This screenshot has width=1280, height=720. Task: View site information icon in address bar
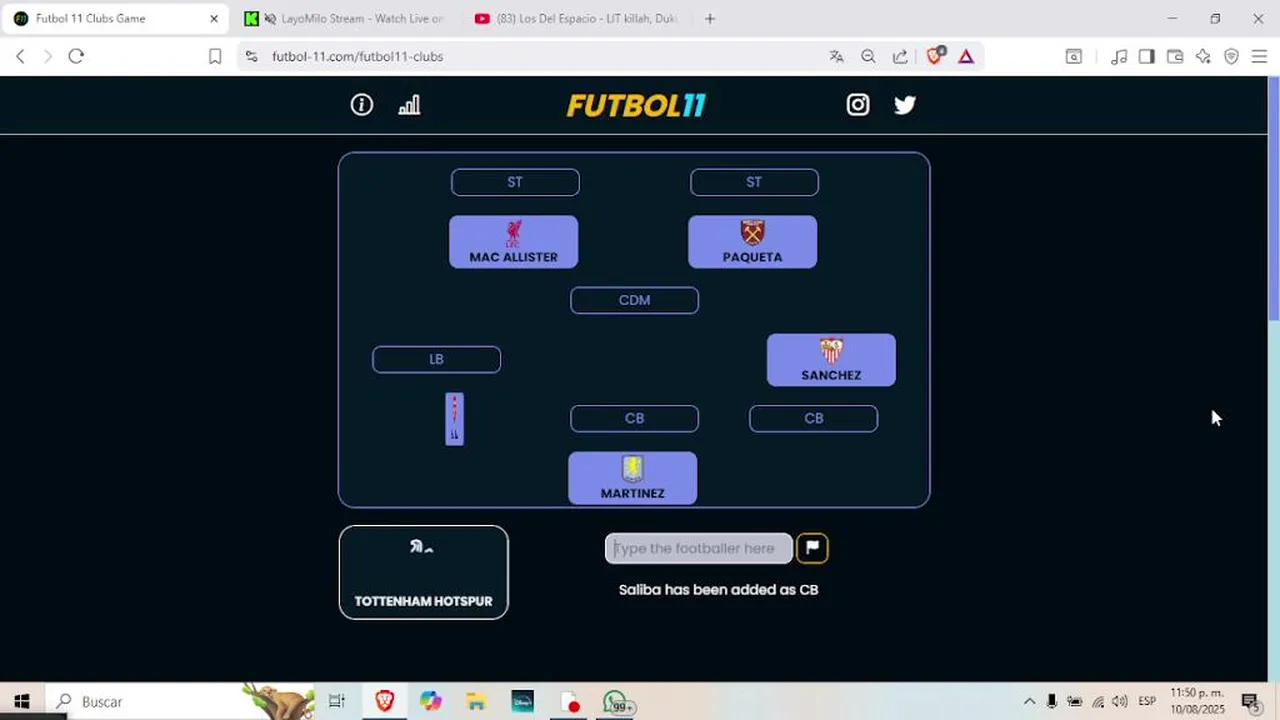pos(251,56)
